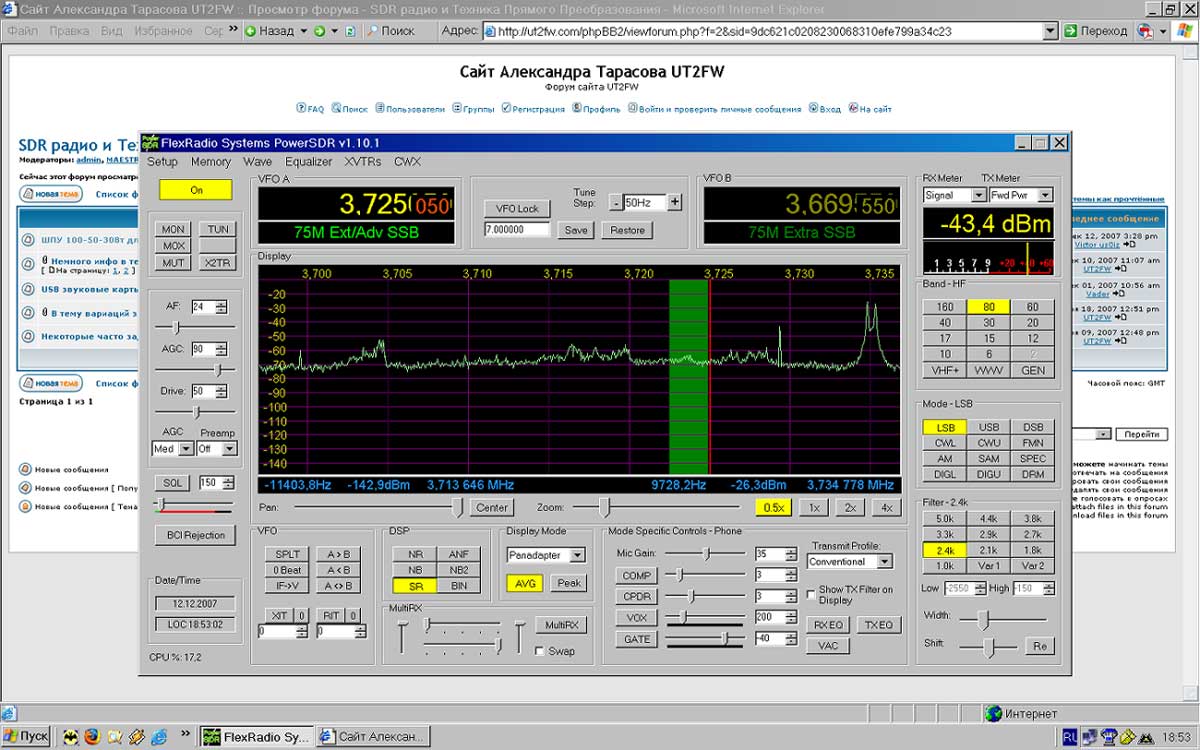Decrease tune step with the minus button
This screenshot has height=750, width=1200.
615,202
